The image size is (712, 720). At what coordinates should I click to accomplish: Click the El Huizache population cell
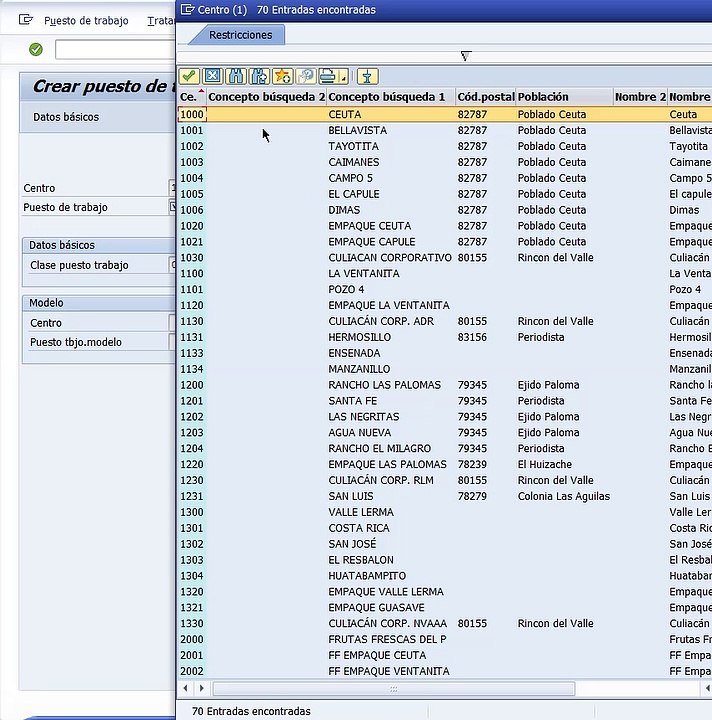[x=544, y=465]
